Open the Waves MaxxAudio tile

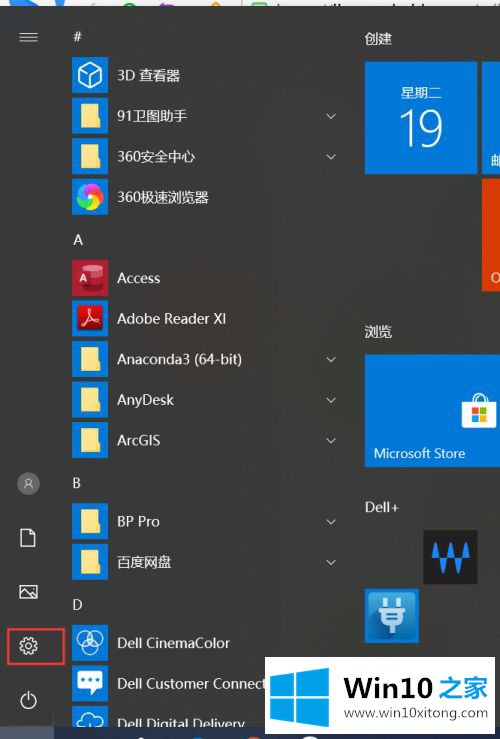tap(450, 557)
